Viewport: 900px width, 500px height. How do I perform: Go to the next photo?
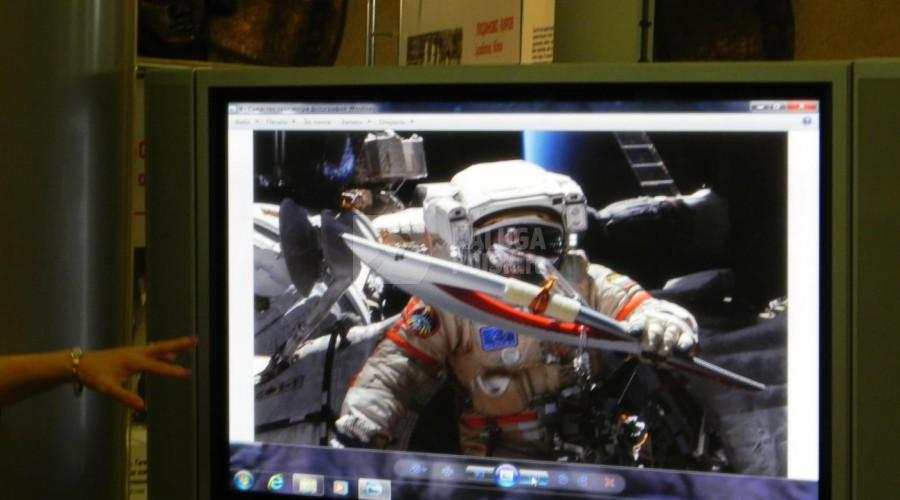(535, 478)
